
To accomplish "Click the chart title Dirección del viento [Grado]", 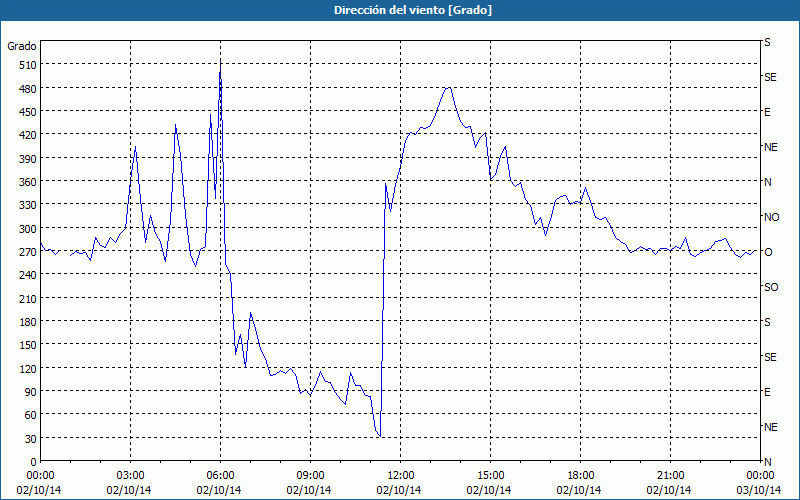I will [413, 10].
